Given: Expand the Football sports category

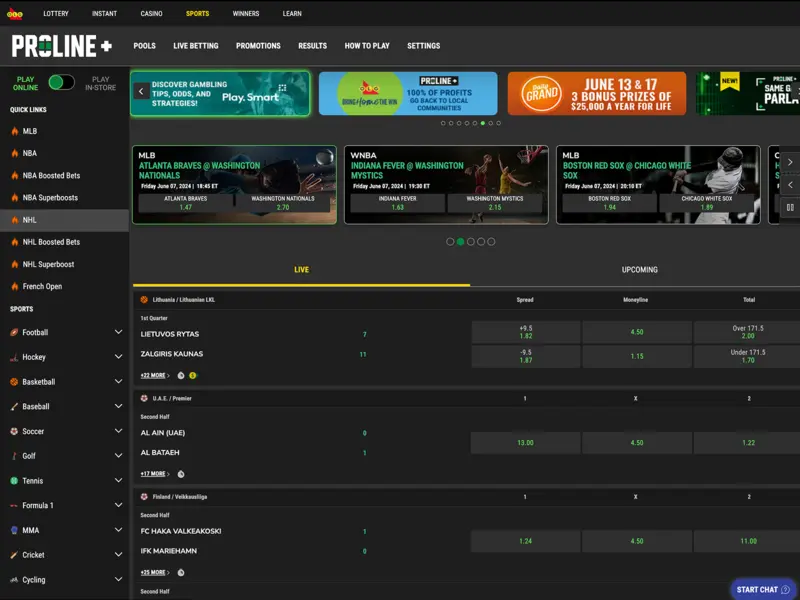Looking at the screenshot, I should pyautogui.click(x=118, y=332).
